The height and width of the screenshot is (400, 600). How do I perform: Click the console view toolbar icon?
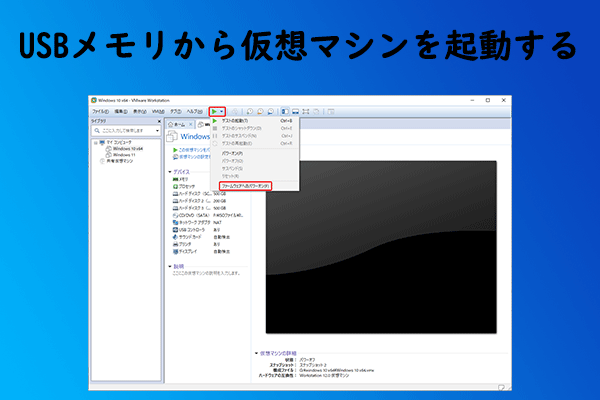331,112
